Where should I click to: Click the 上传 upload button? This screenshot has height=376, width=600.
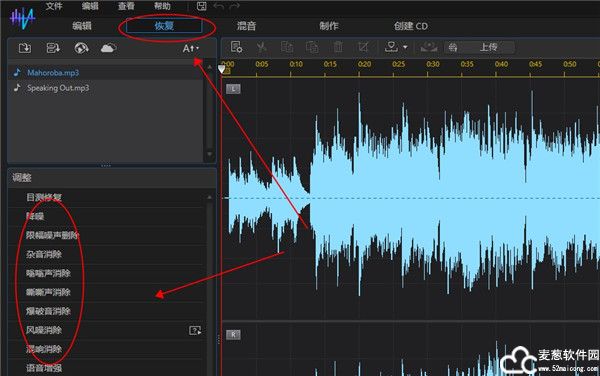488,47
